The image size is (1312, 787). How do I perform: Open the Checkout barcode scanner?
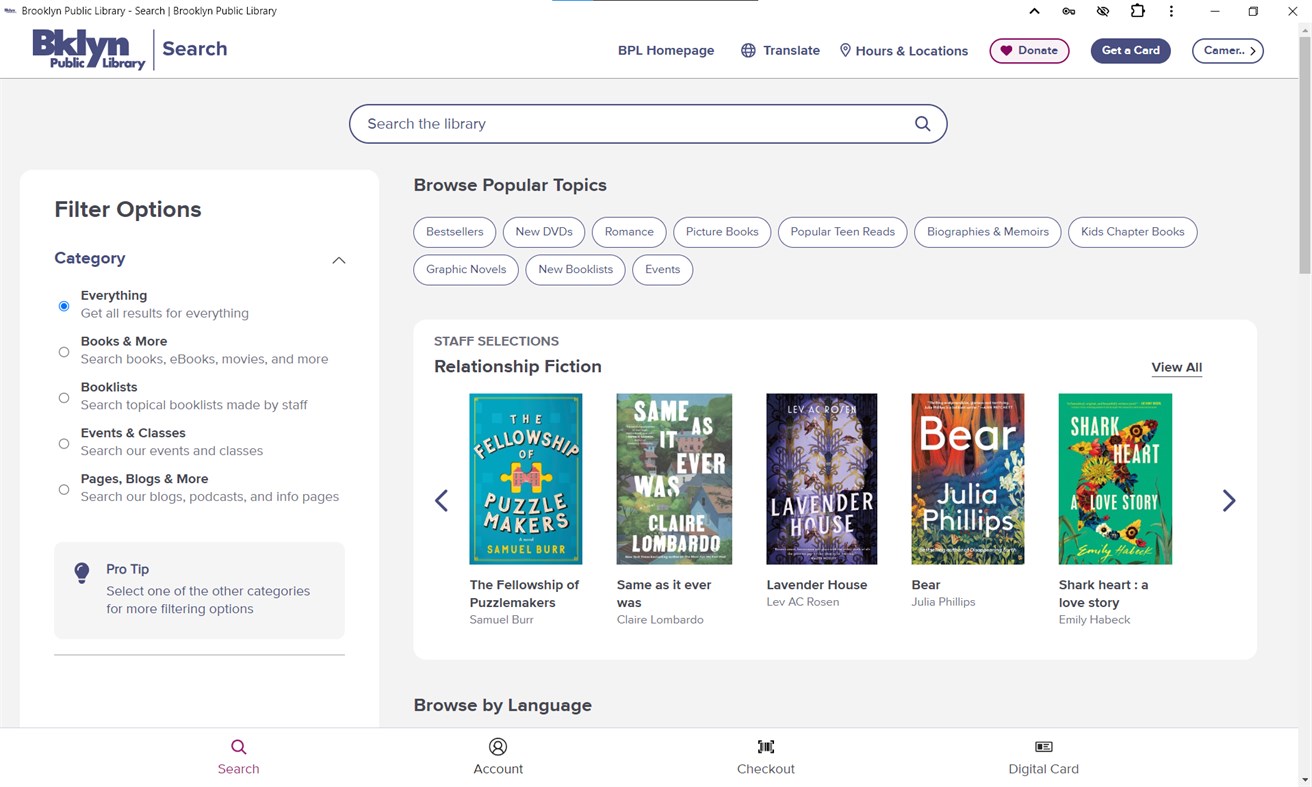click(765, 756)
